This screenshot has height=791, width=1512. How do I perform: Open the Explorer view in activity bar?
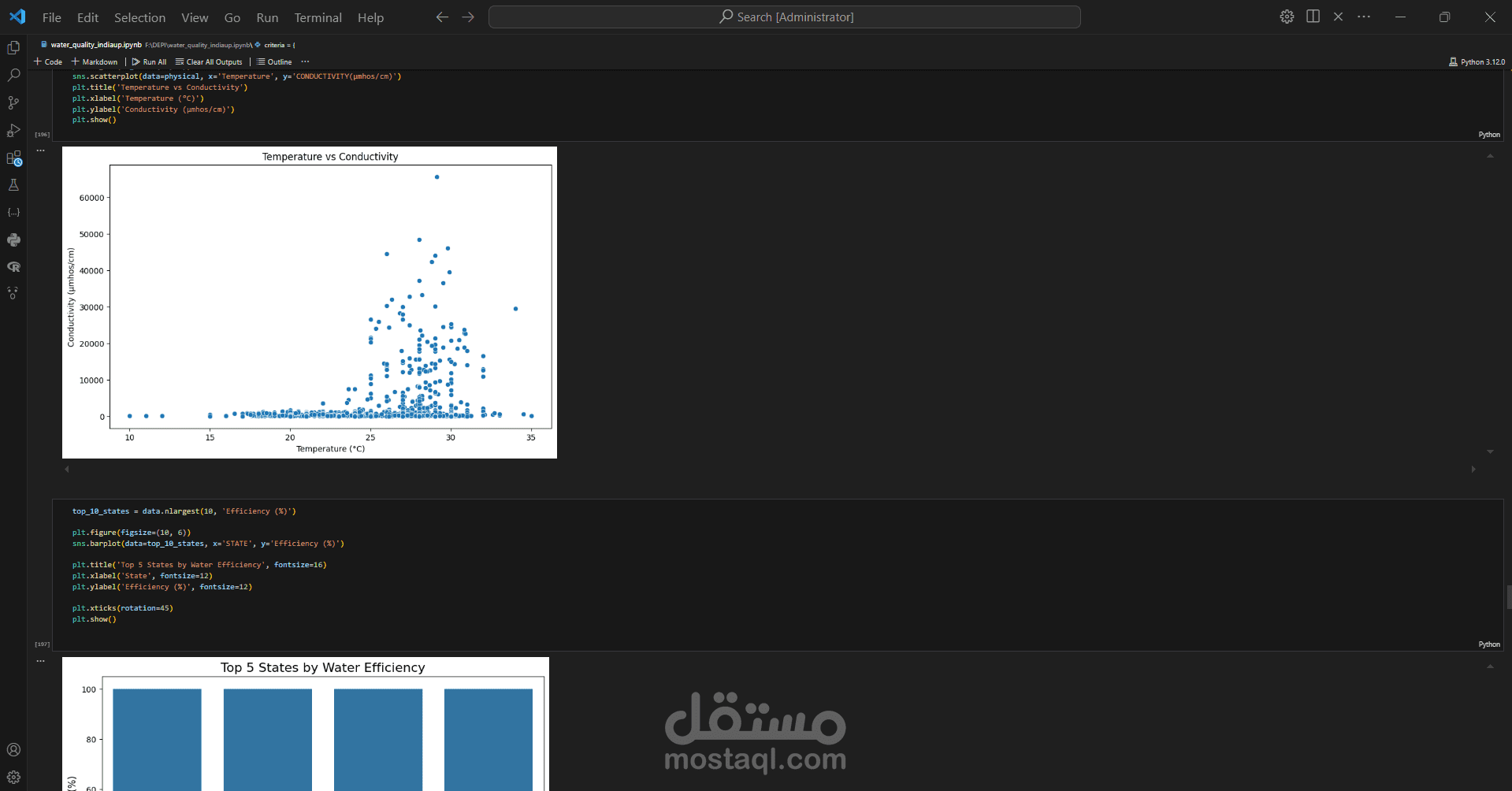point(13,48)
